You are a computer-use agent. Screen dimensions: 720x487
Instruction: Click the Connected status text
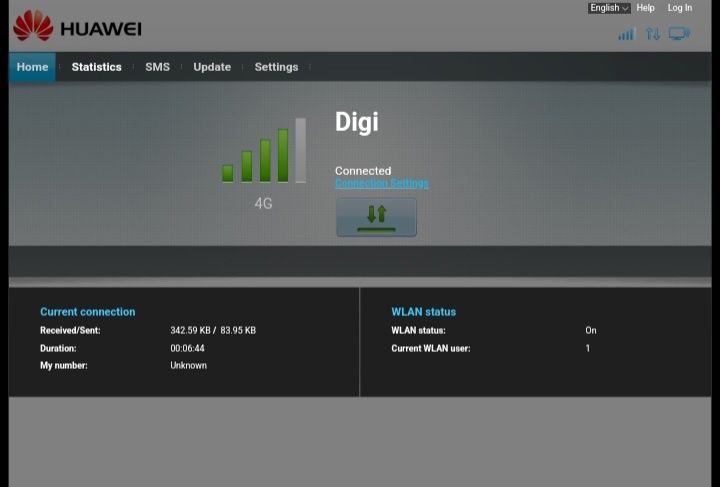click(x=363, y=171)
